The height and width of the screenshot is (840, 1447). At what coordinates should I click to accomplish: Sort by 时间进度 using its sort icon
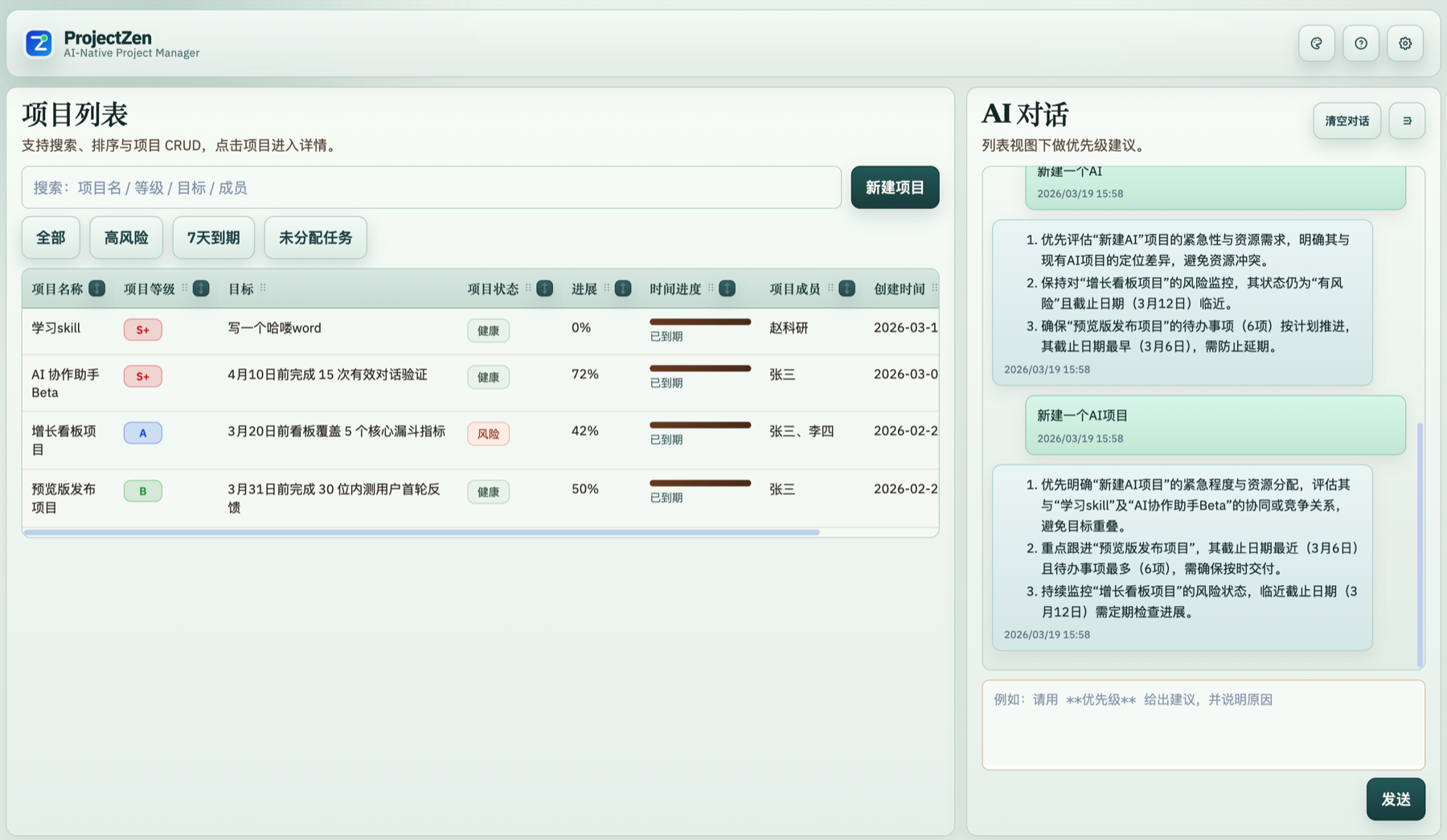click(727, 289)
